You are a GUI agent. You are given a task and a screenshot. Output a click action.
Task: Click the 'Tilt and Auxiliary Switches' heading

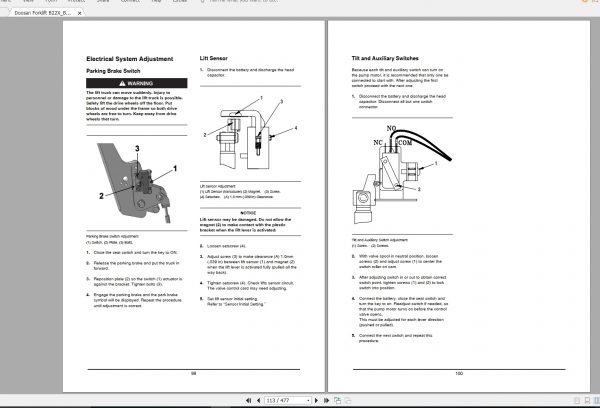(385, 58)
